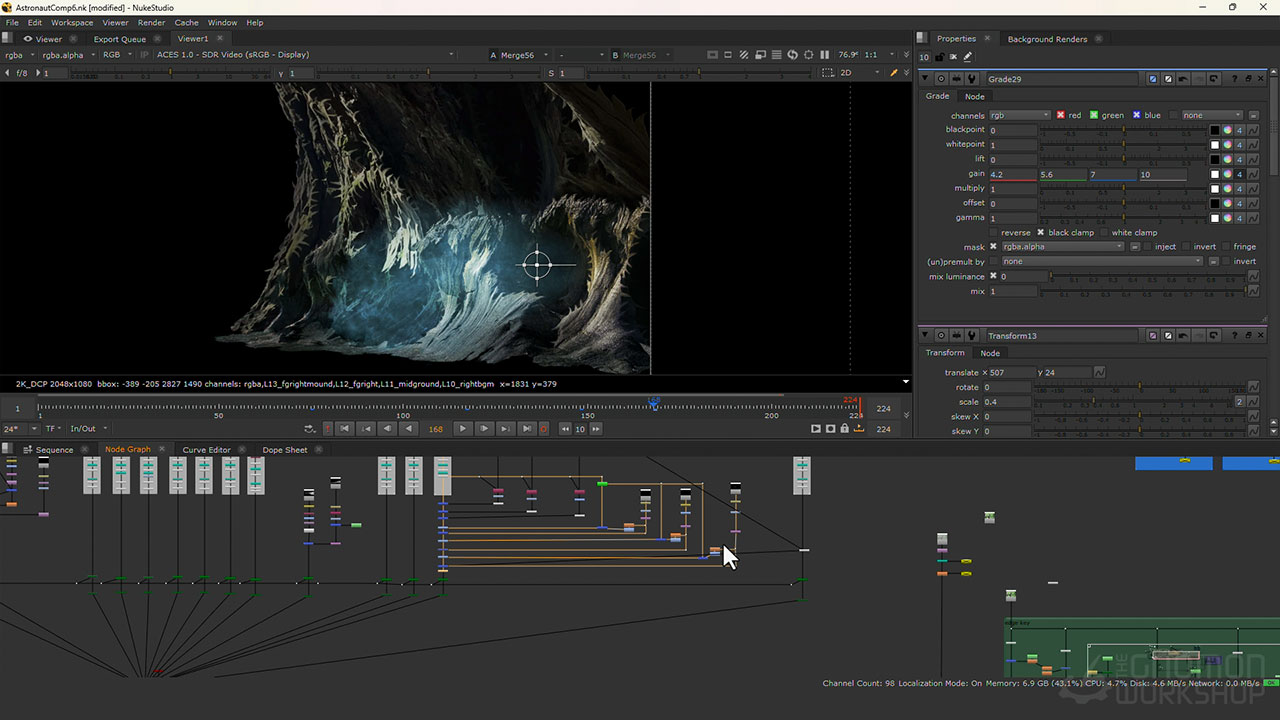Toggle the green channel checkbox in Grade29
This screenshot has width=1280, height=720.
1094,115
